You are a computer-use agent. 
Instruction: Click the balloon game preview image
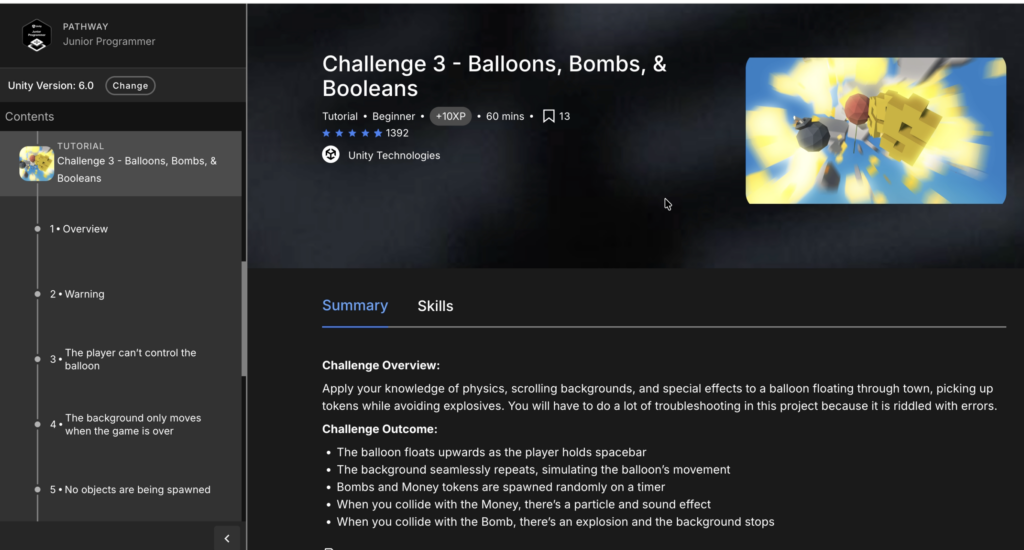875,131
